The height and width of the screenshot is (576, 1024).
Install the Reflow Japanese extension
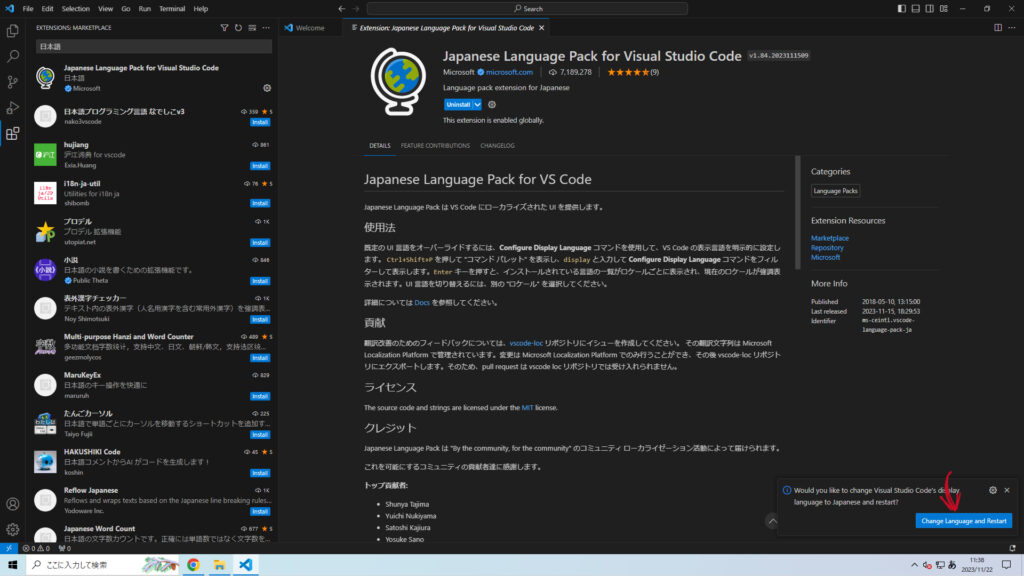coord(260,511)
